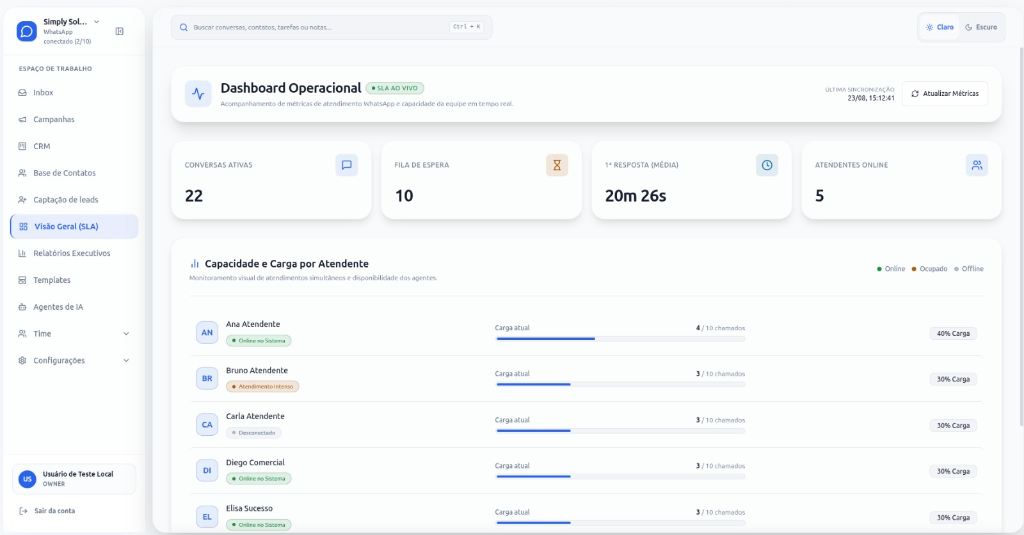Image resolution: width=1024 pixels, height=535 pixels.
Task: Click the CRM icon in sidebar
Action: 22,146
